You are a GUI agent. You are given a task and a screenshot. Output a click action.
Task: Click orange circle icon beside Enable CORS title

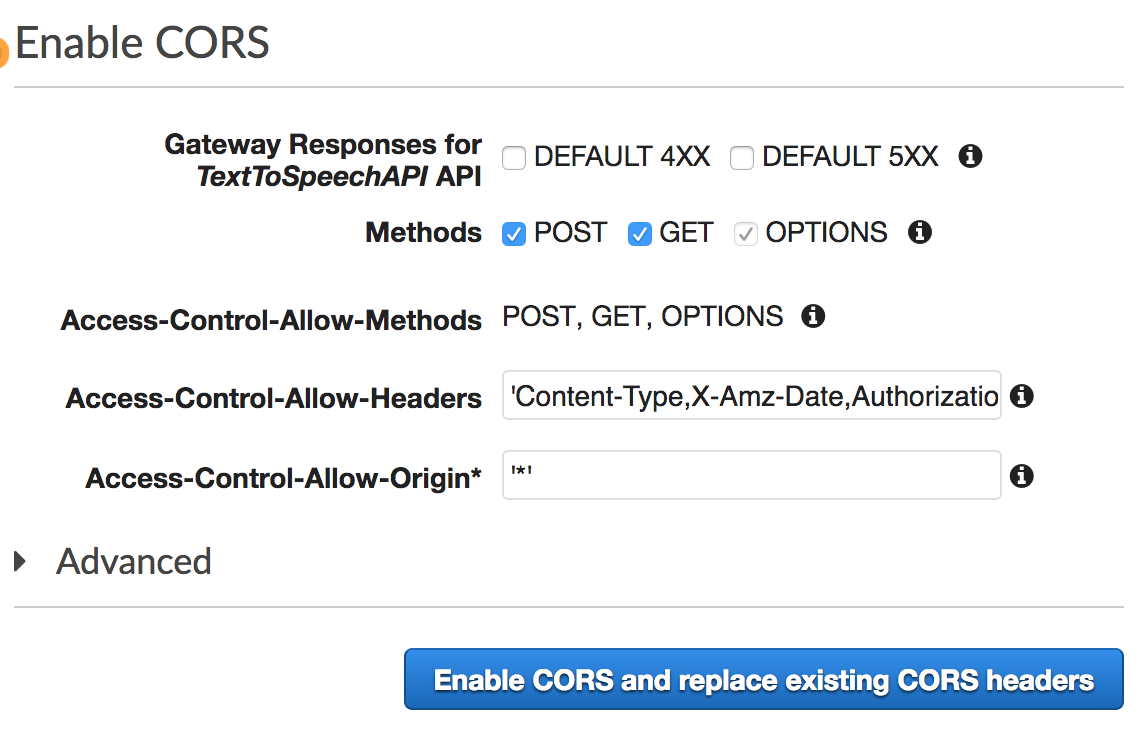click(3, 52)
